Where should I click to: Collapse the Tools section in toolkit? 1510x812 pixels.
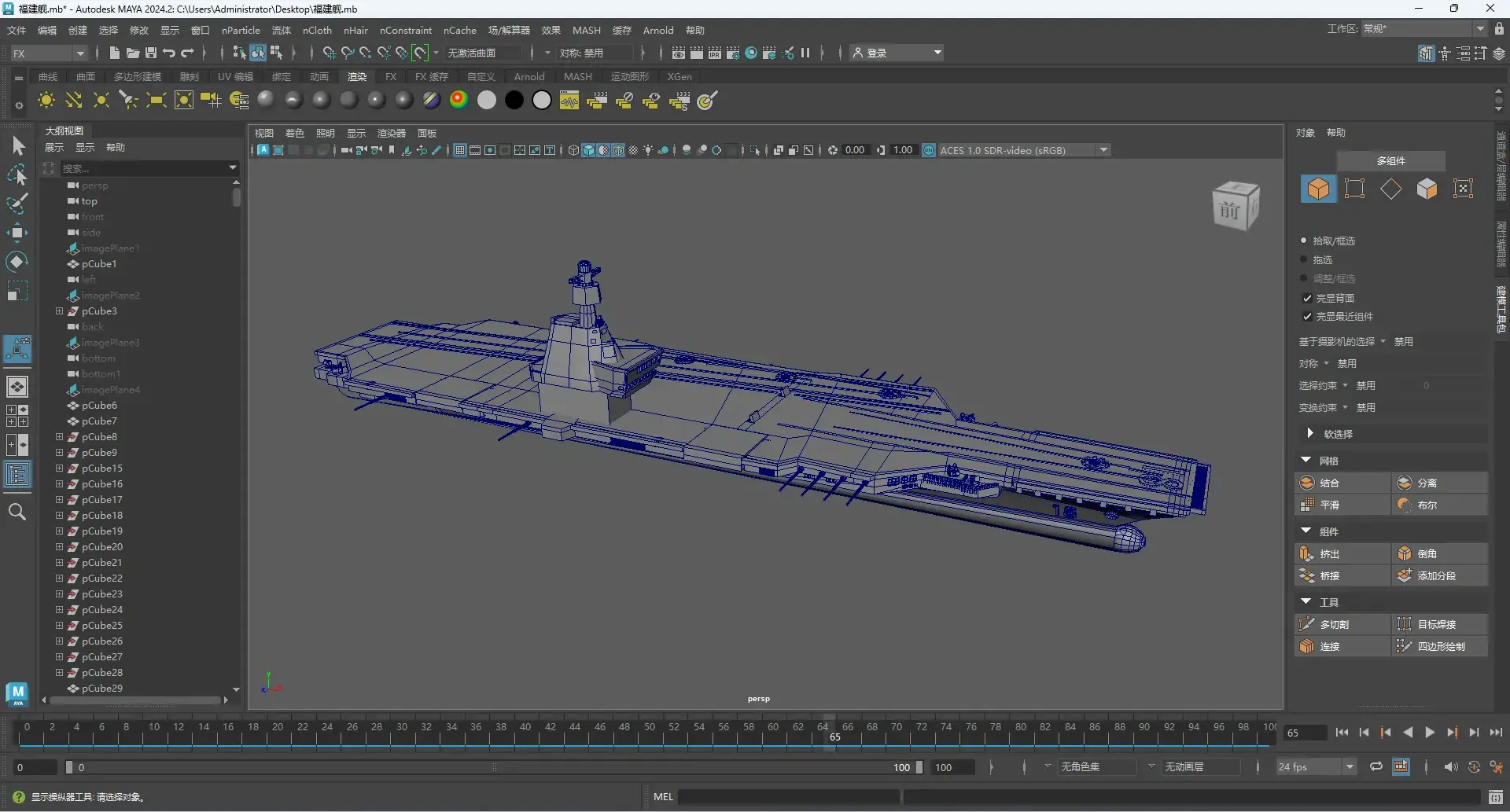pos(1306,601)
